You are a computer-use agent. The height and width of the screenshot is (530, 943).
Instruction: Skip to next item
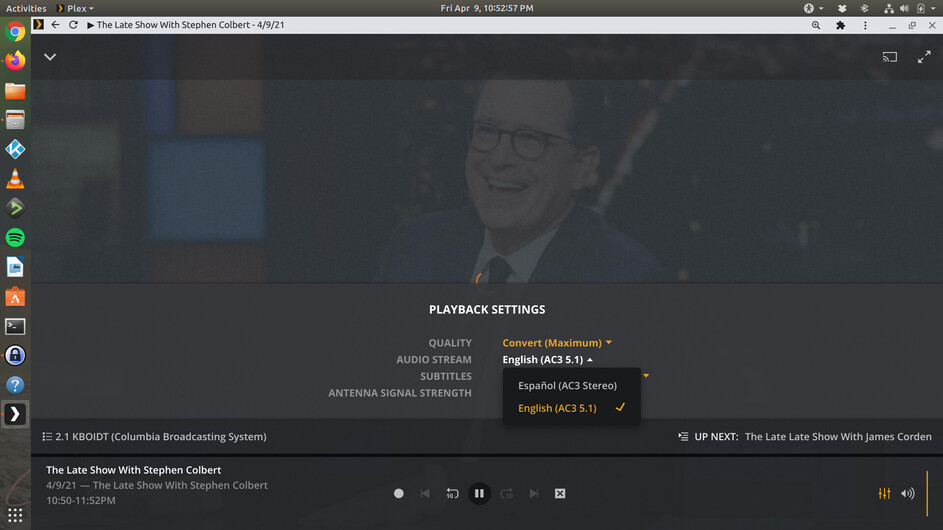pyautogui.click(x=534, y=493)
